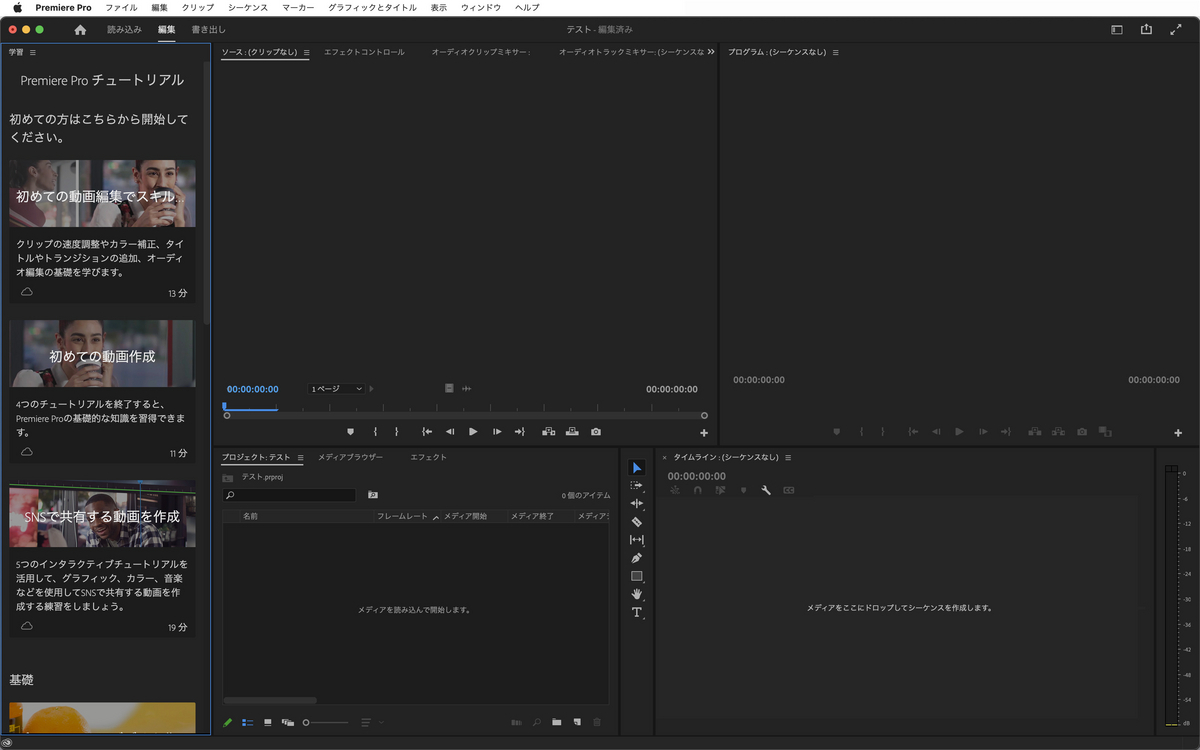The width and height of the screenshot is (1200, 750).
Task: Go to Out point in Source monitor
Action: click(x=520, y=432)
